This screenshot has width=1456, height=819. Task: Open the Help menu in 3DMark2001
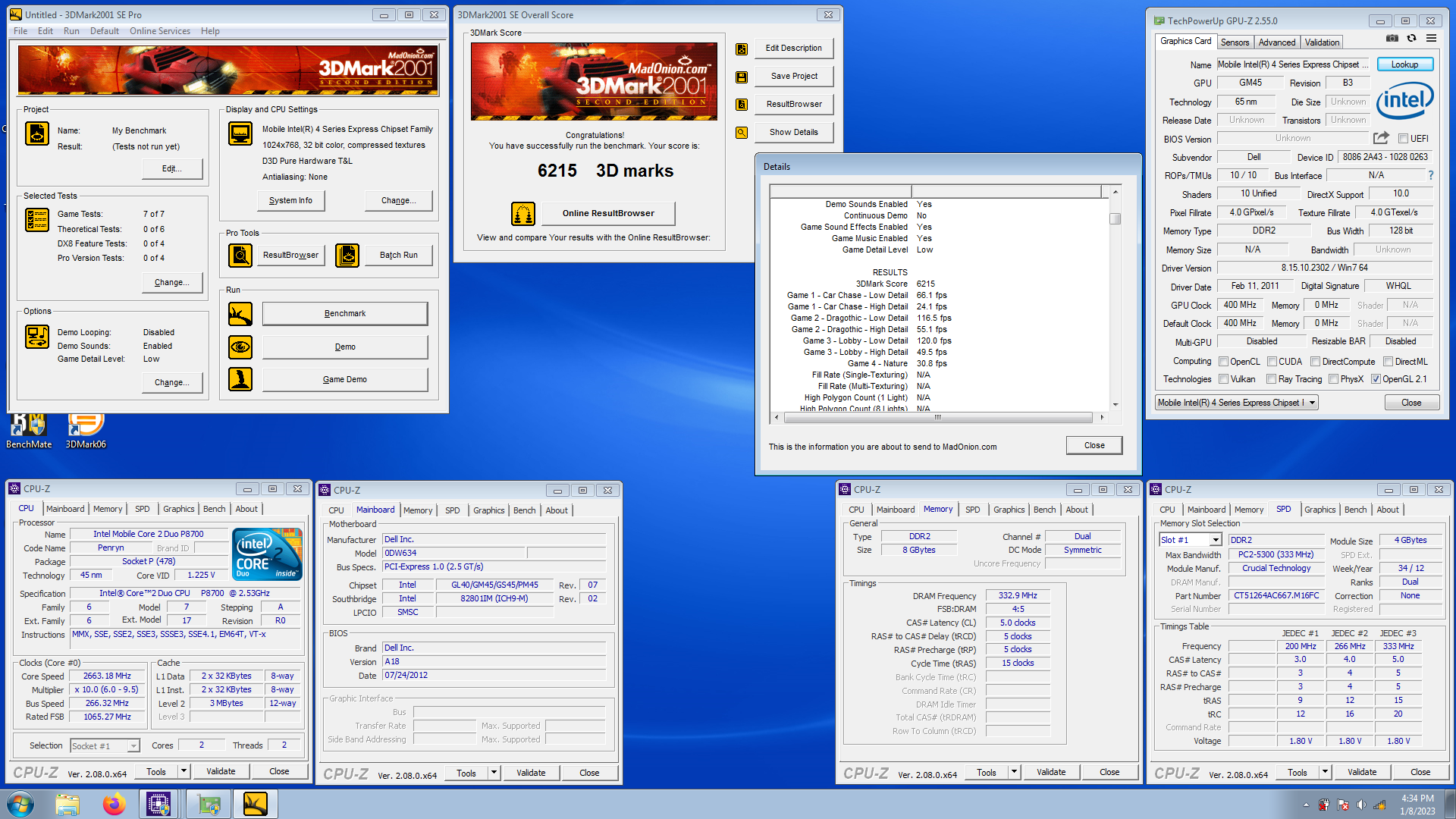[210, 31]
